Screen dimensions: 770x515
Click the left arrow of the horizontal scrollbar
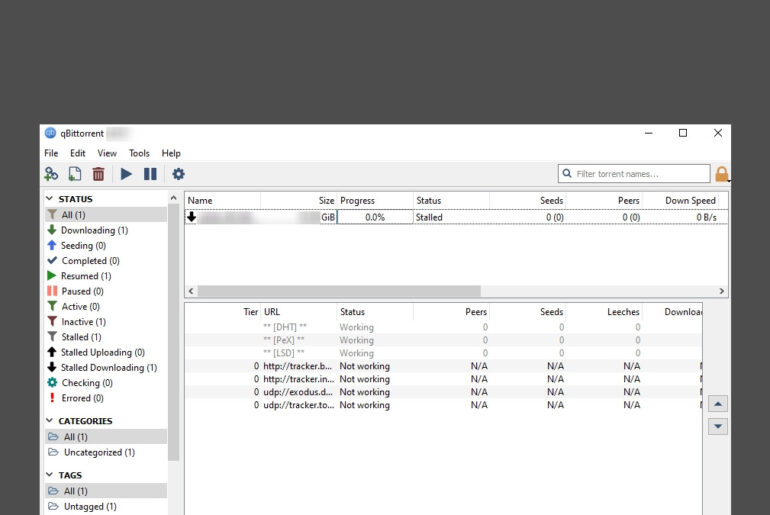[x=191, y=291]
